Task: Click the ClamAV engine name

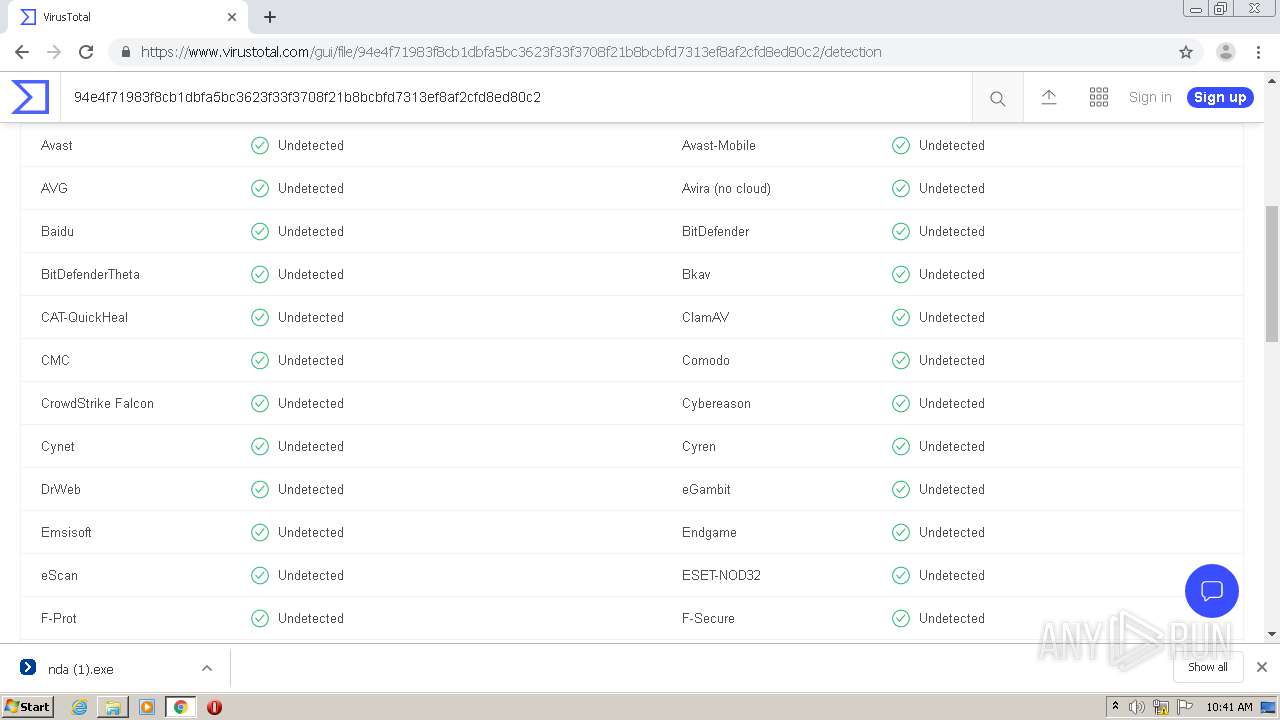Action: [x=705, y=317]
